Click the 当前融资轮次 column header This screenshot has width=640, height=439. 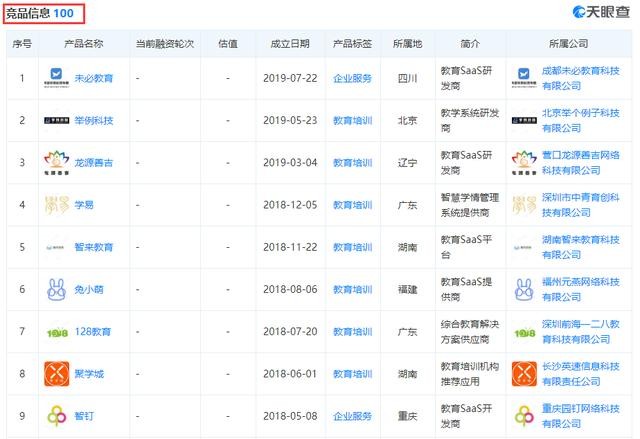pyautogui.click(x=165, y=44)
